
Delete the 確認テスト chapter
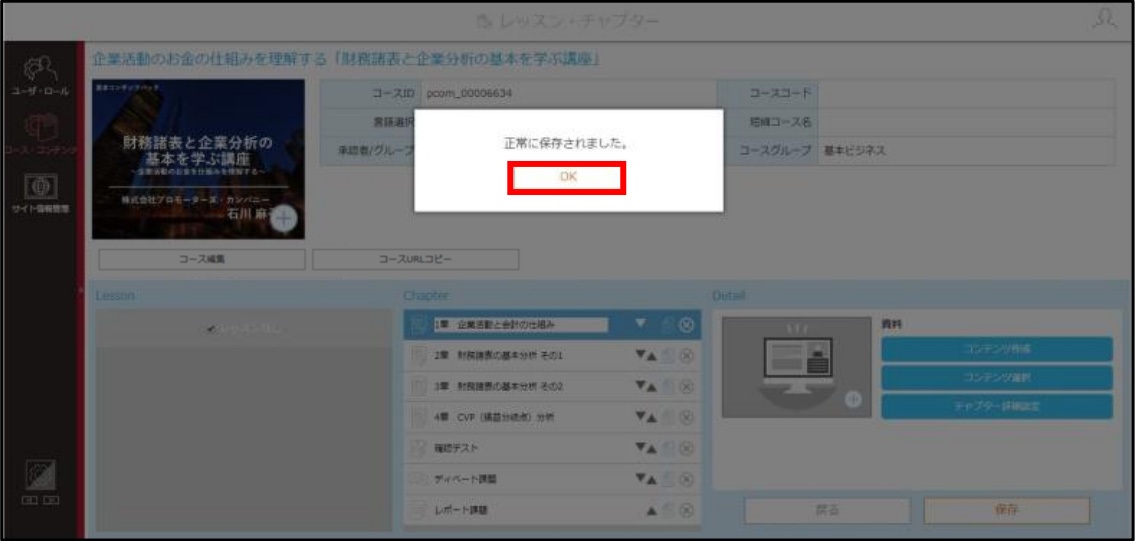(x=686, y=448)
